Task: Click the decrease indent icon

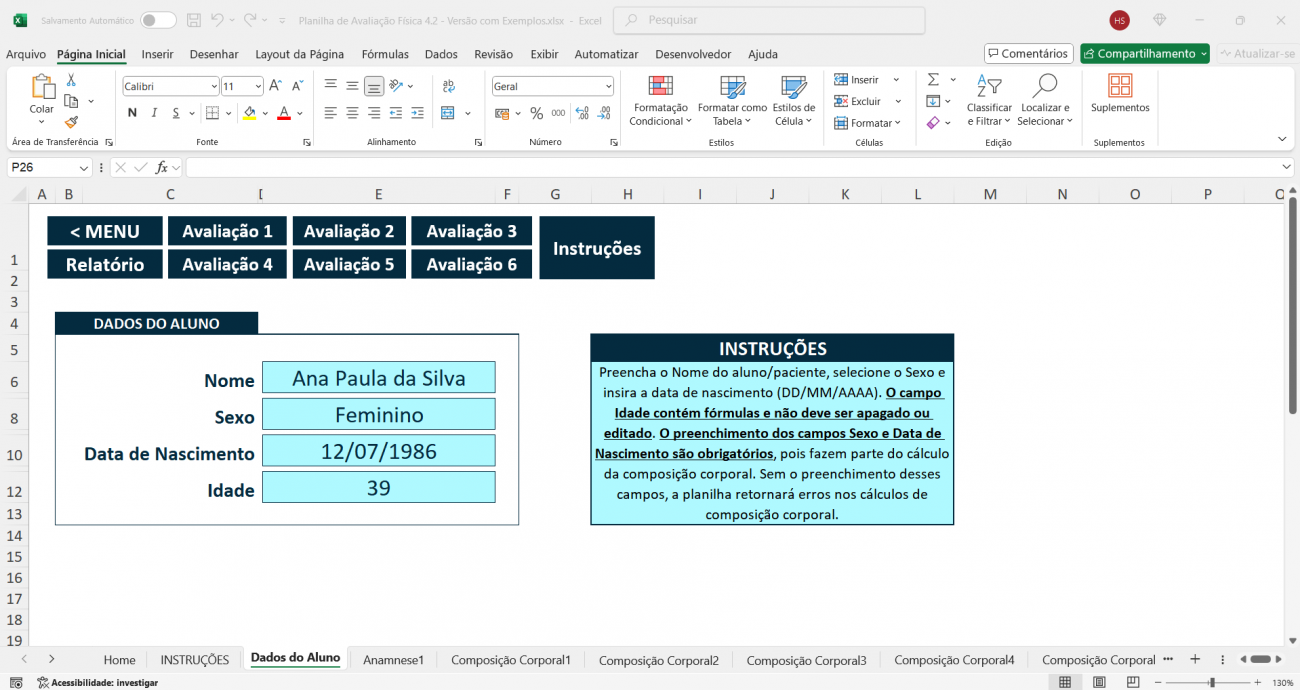Action: tap(396, 113)
